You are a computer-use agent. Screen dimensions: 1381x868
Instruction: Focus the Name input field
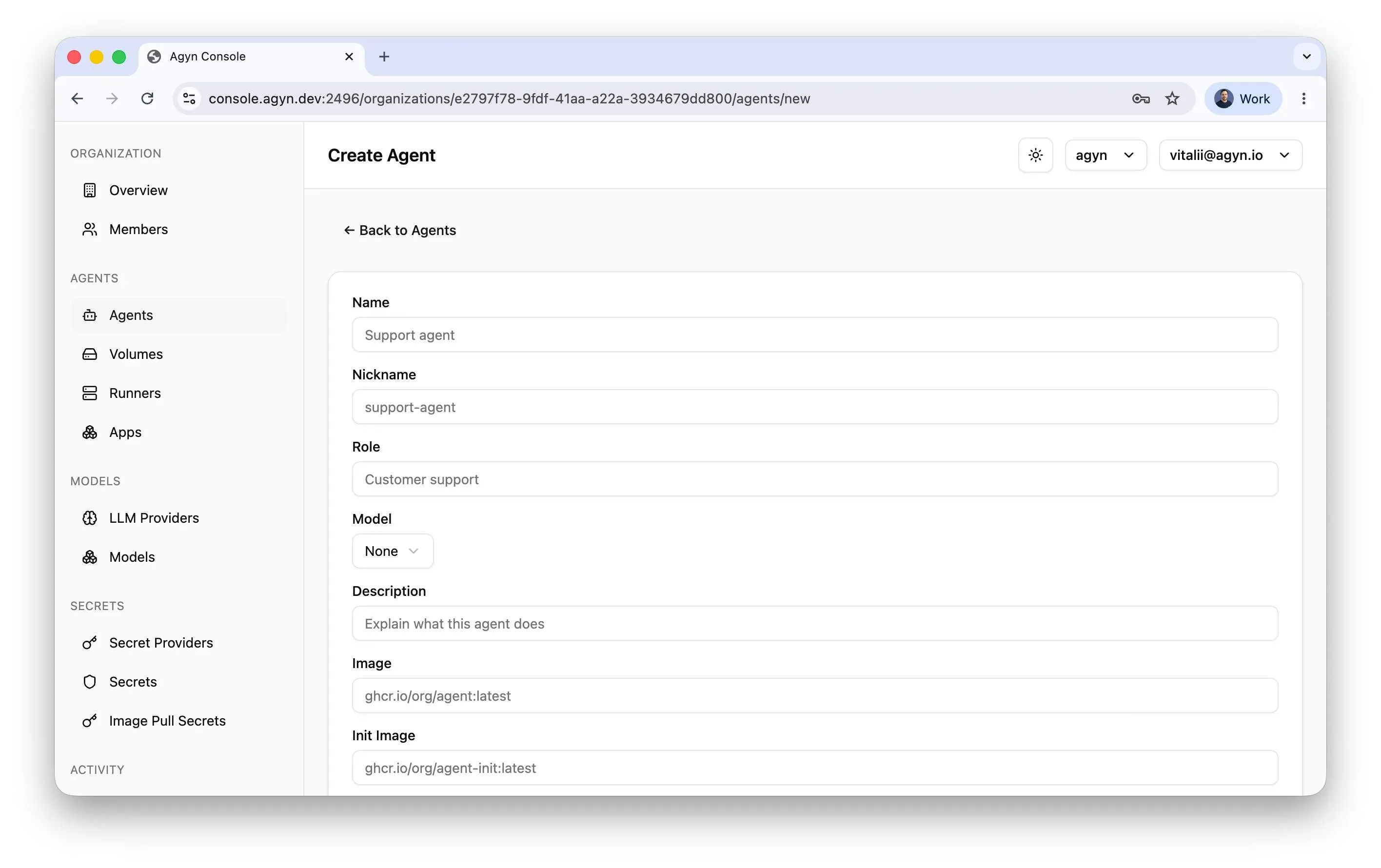(814, 335)
